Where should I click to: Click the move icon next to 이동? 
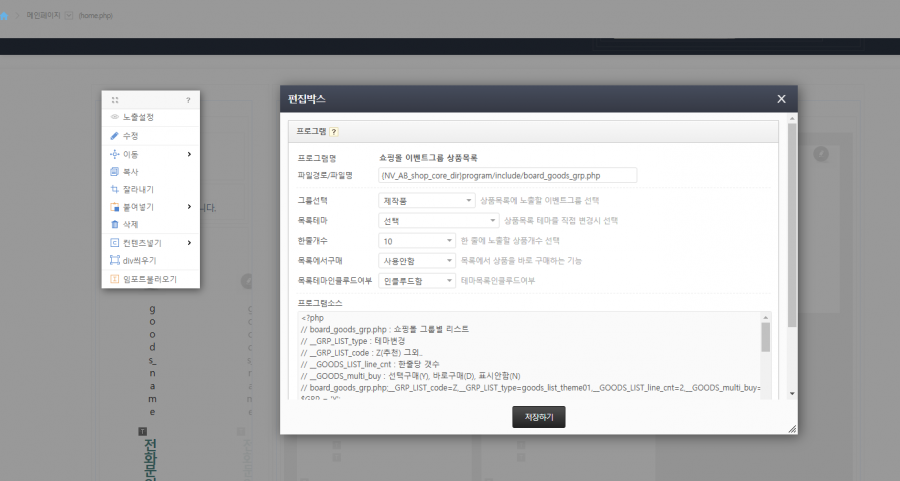[114, 154]
